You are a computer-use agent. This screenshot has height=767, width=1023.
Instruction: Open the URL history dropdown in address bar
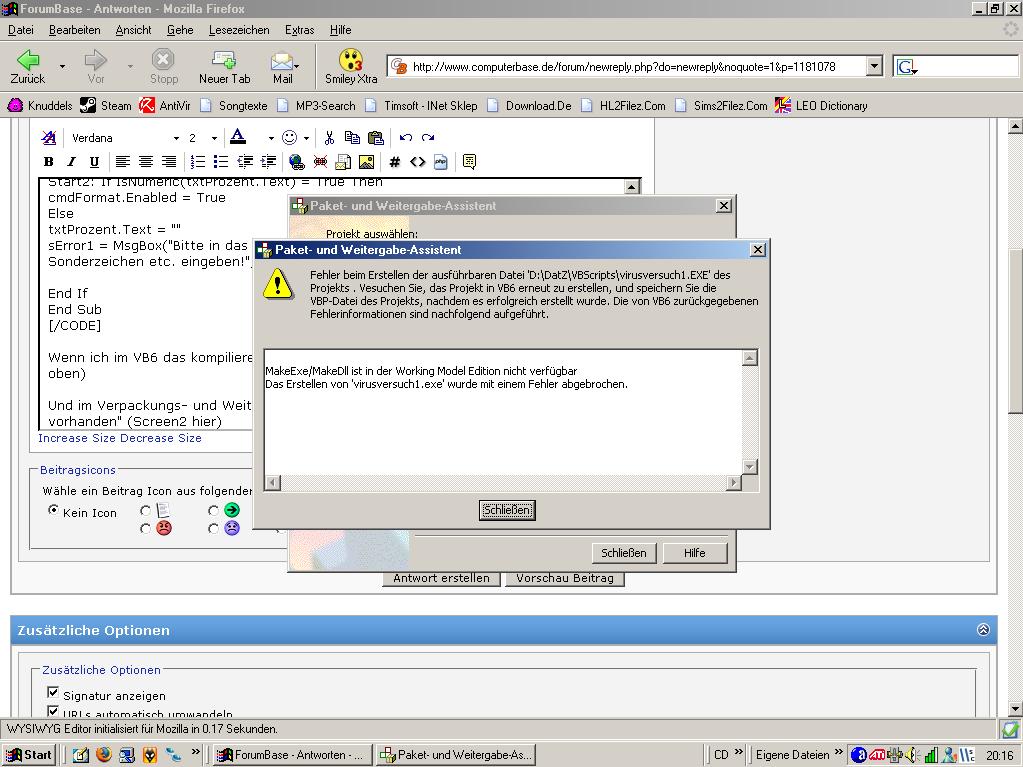(x=874, y=67)
